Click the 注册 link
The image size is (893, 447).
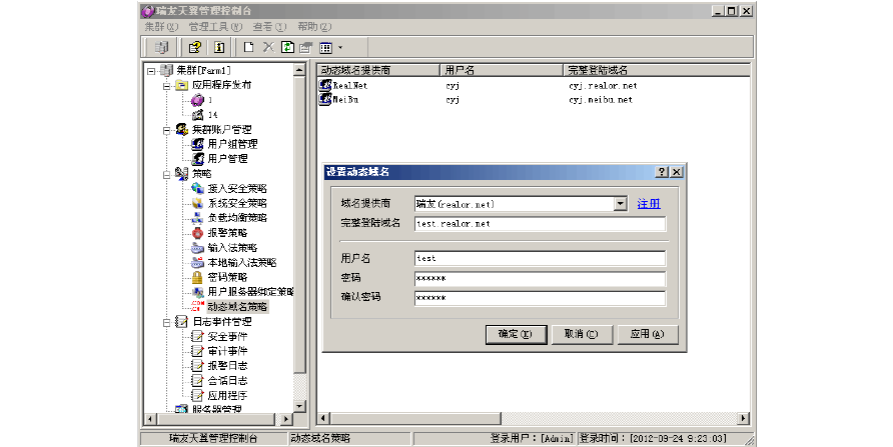649,203
